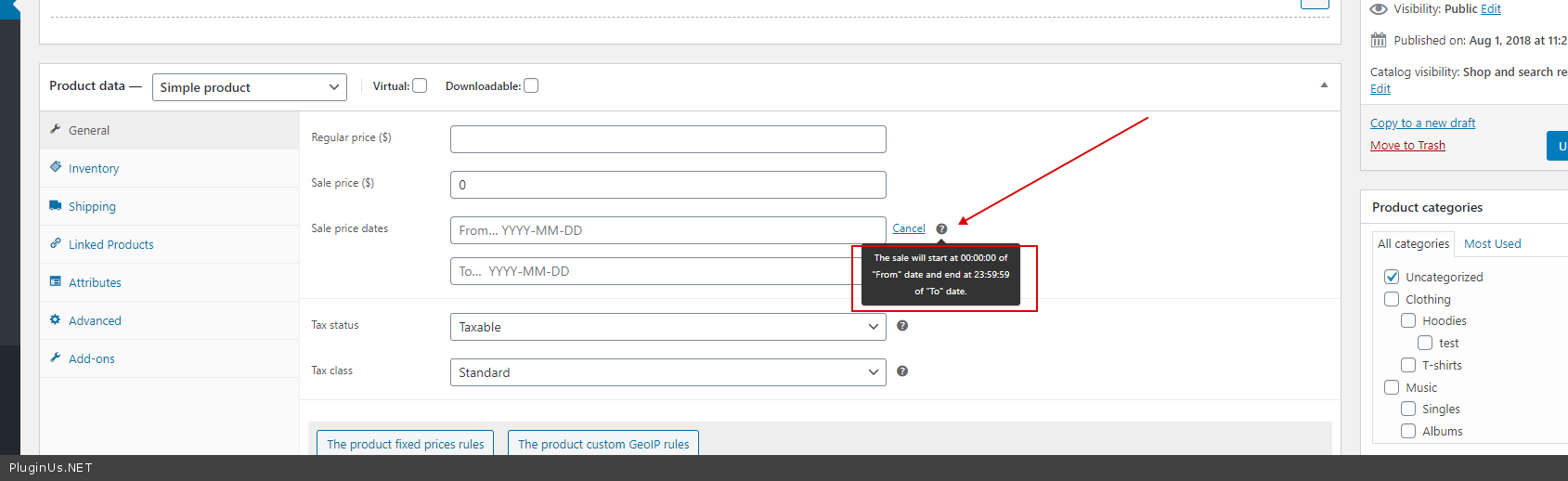The width and height of the screenshot is (1568, 481).
Task: Click the help icon next to Sale price dates
Action: tap(941, 228)
